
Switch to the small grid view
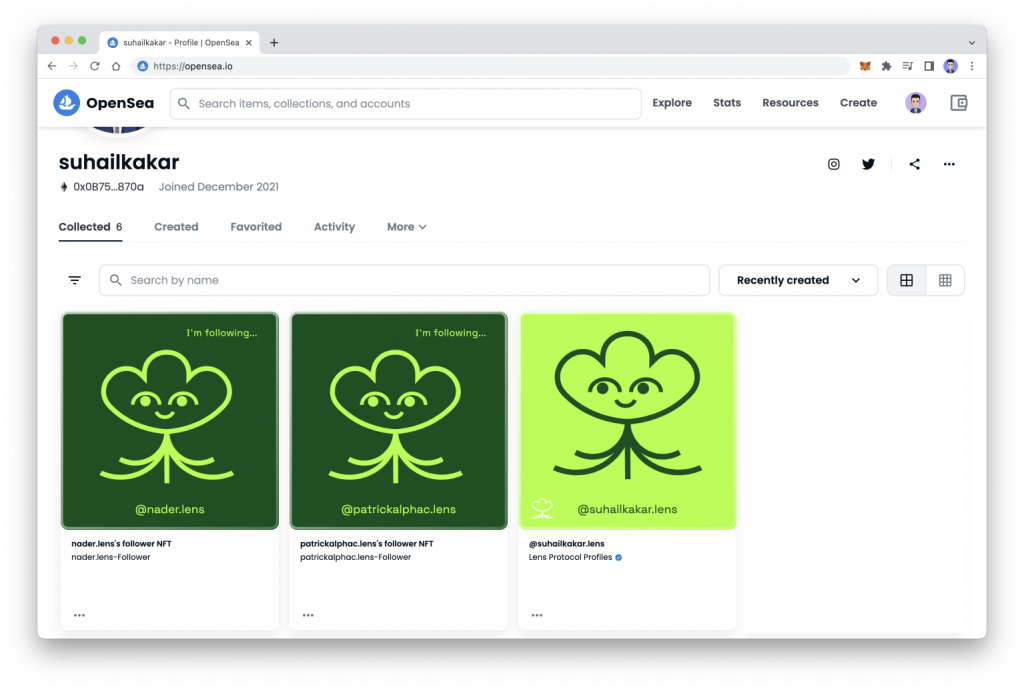pos(945,280)
